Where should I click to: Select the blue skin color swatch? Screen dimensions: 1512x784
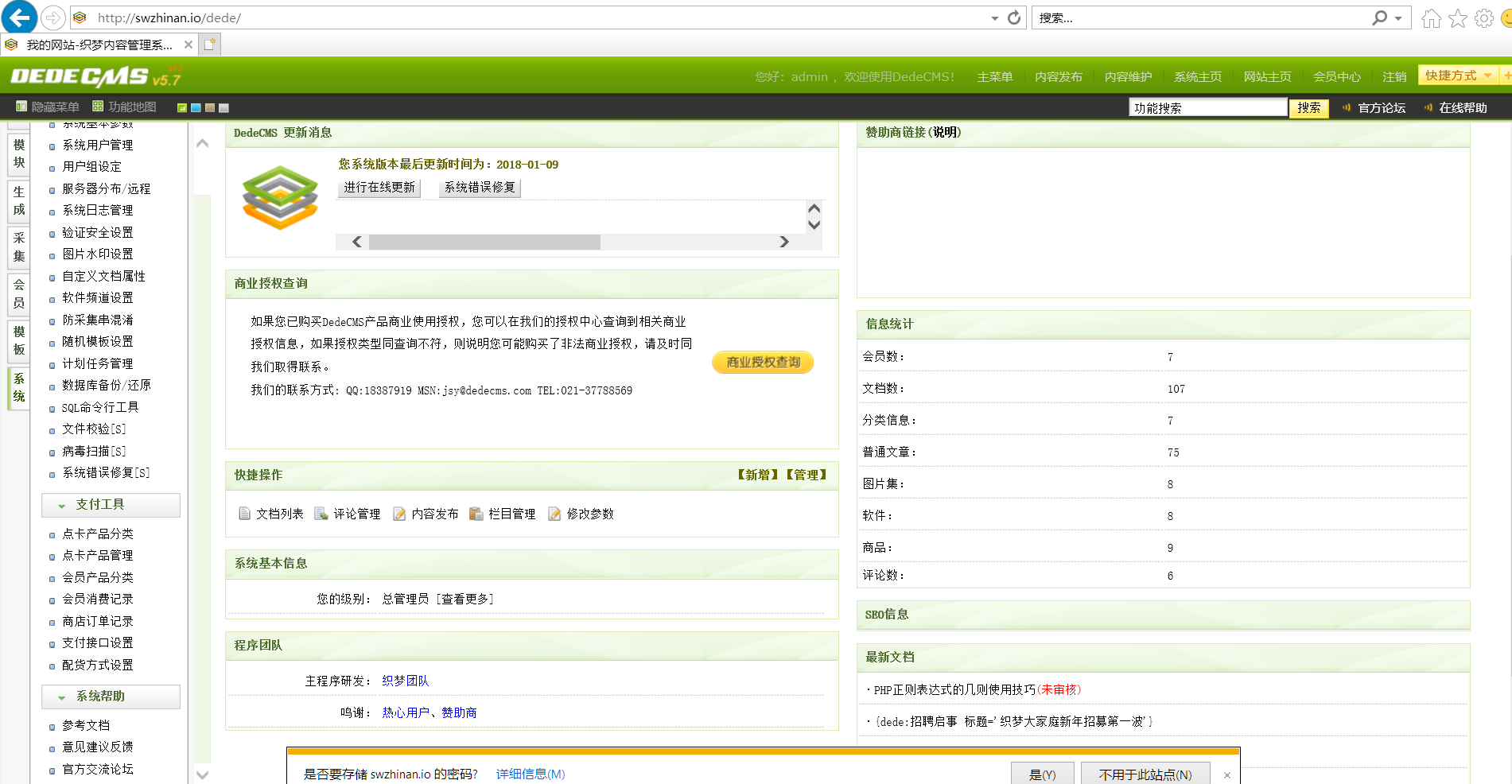coord(196,107)
